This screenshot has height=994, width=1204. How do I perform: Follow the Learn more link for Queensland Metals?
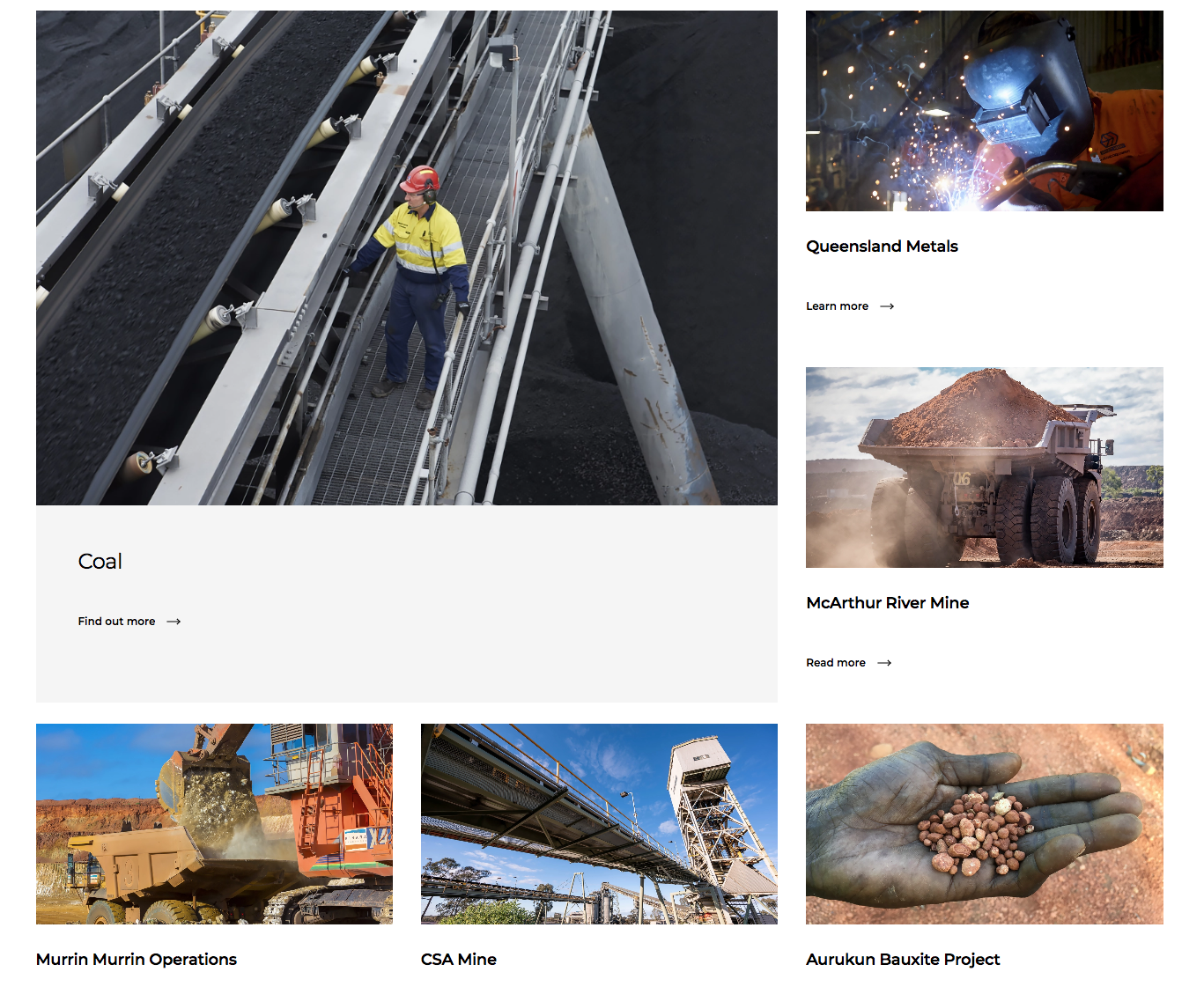[837, 306]
